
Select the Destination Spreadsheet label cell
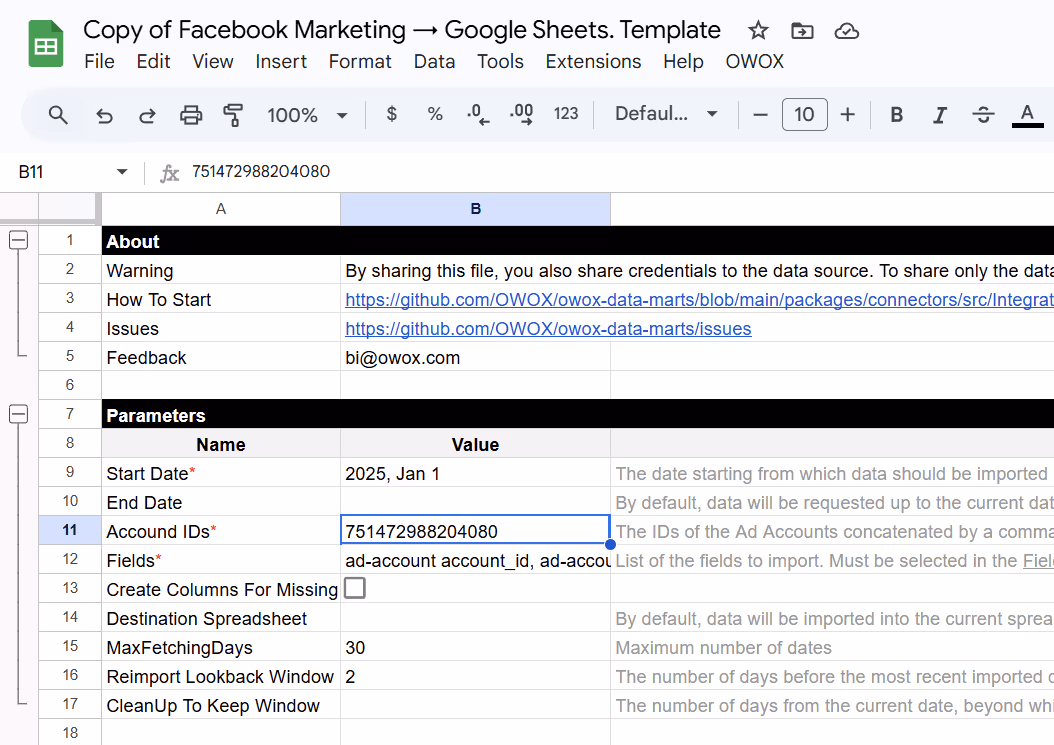point(221,618)
